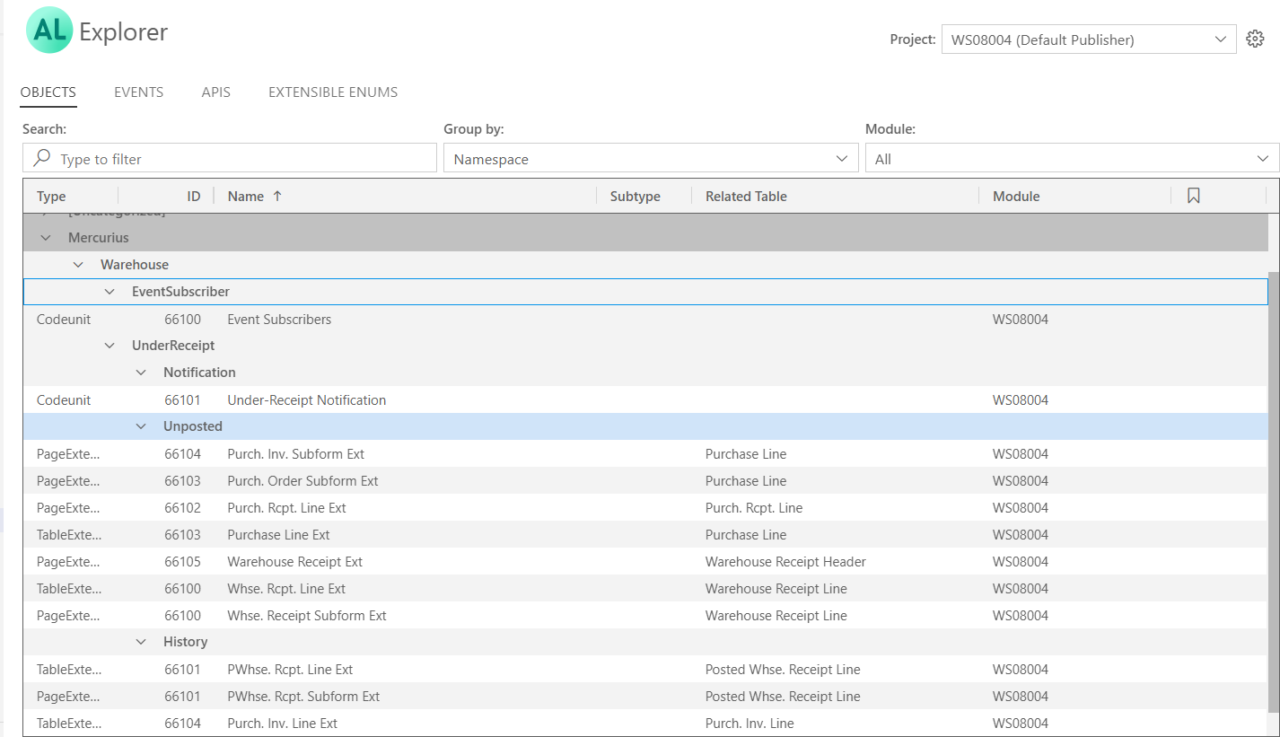The width and height of the screenshot is (1280, 737).
Task: Click the Type column header
Action: (50, 196)
